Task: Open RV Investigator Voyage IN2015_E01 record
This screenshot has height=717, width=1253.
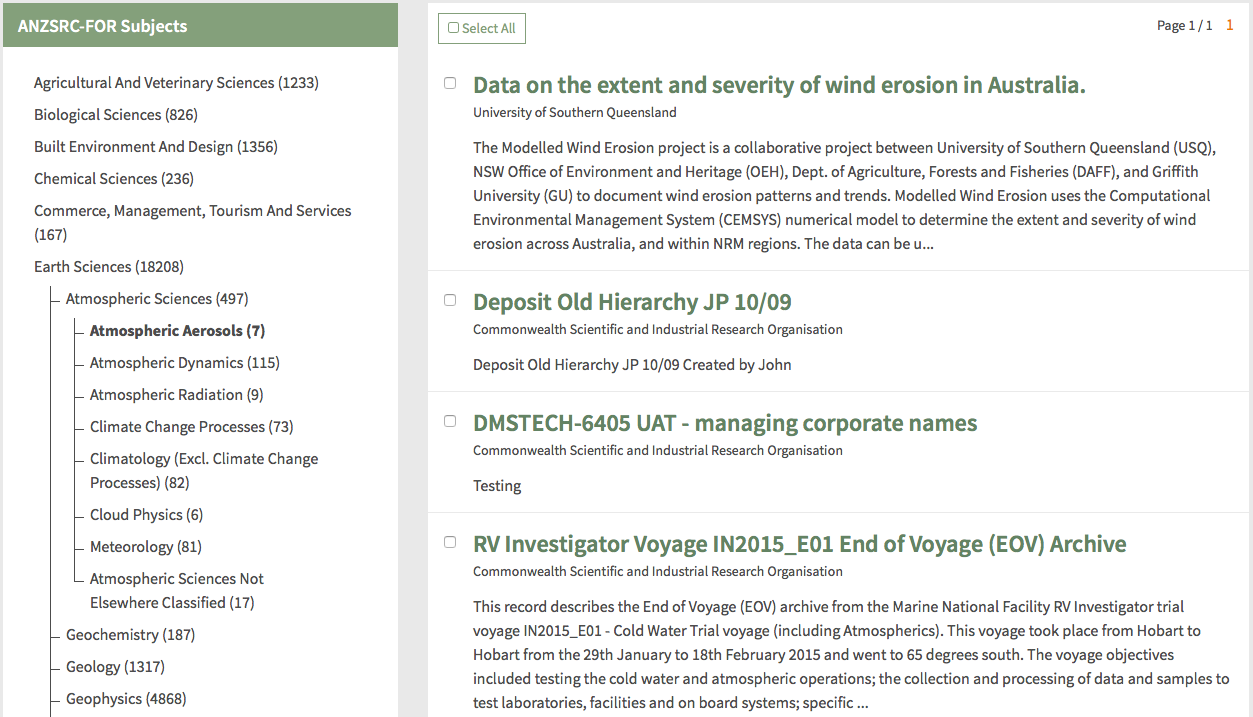Action: (798, 544)
